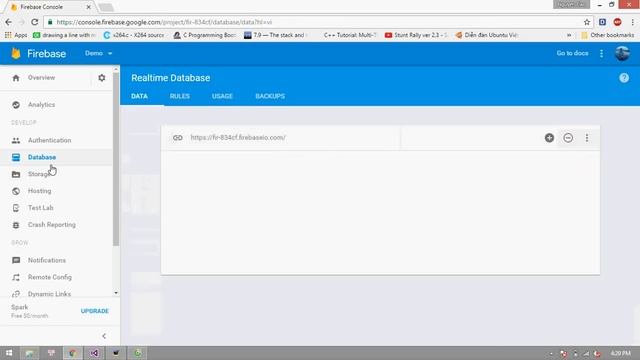
Task: Switch to the USAGE tab
Action: tap(222, 96)
